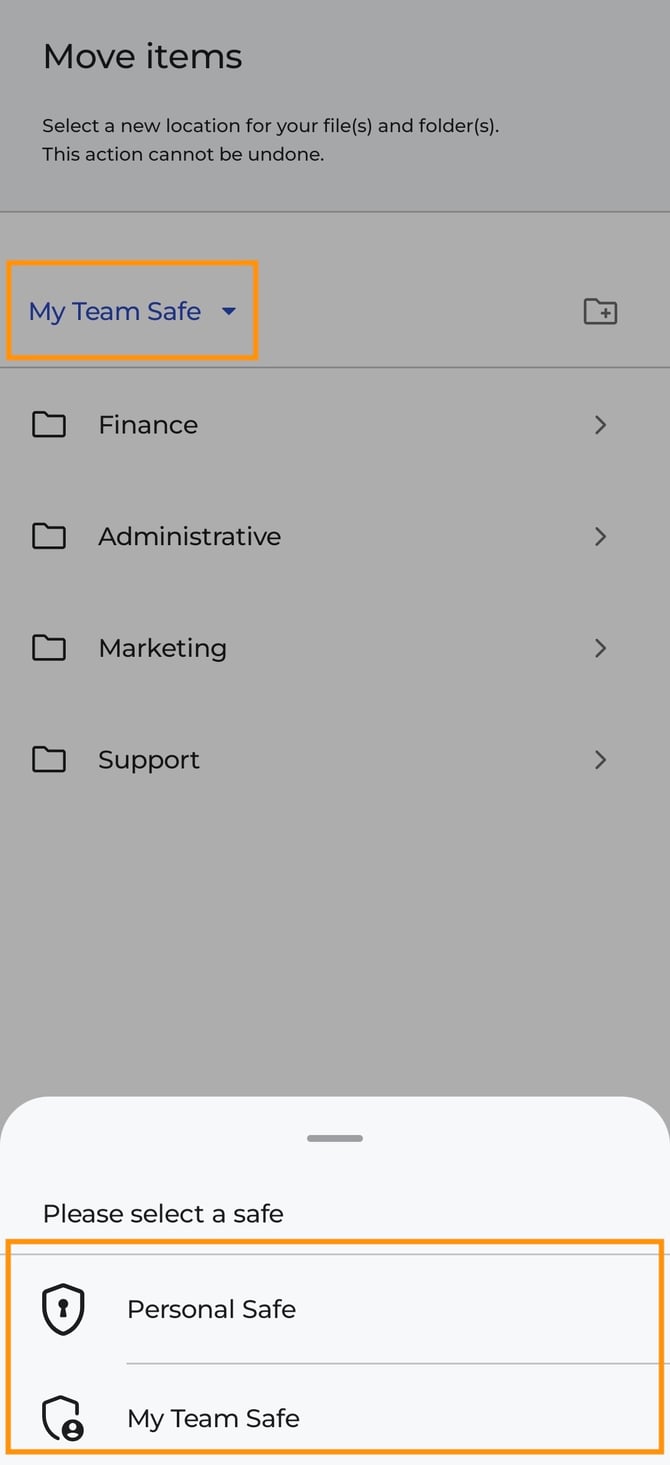Expand the Administrative folder with its chevron
The image size is (670, 1465).
pos(601,536)
